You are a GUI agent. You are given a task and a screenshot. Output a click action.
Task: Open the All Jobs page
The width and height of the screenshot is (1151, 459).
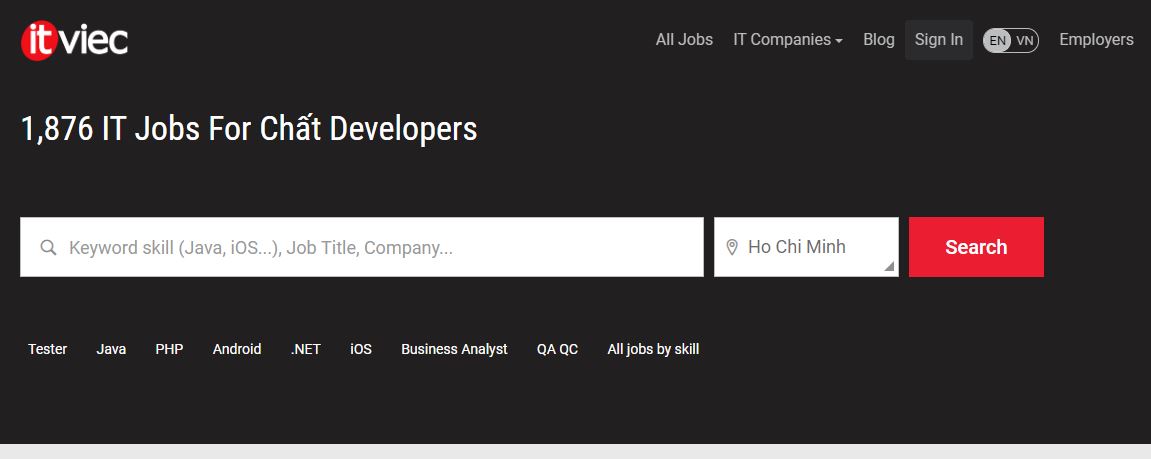click(x=684, y=40)
